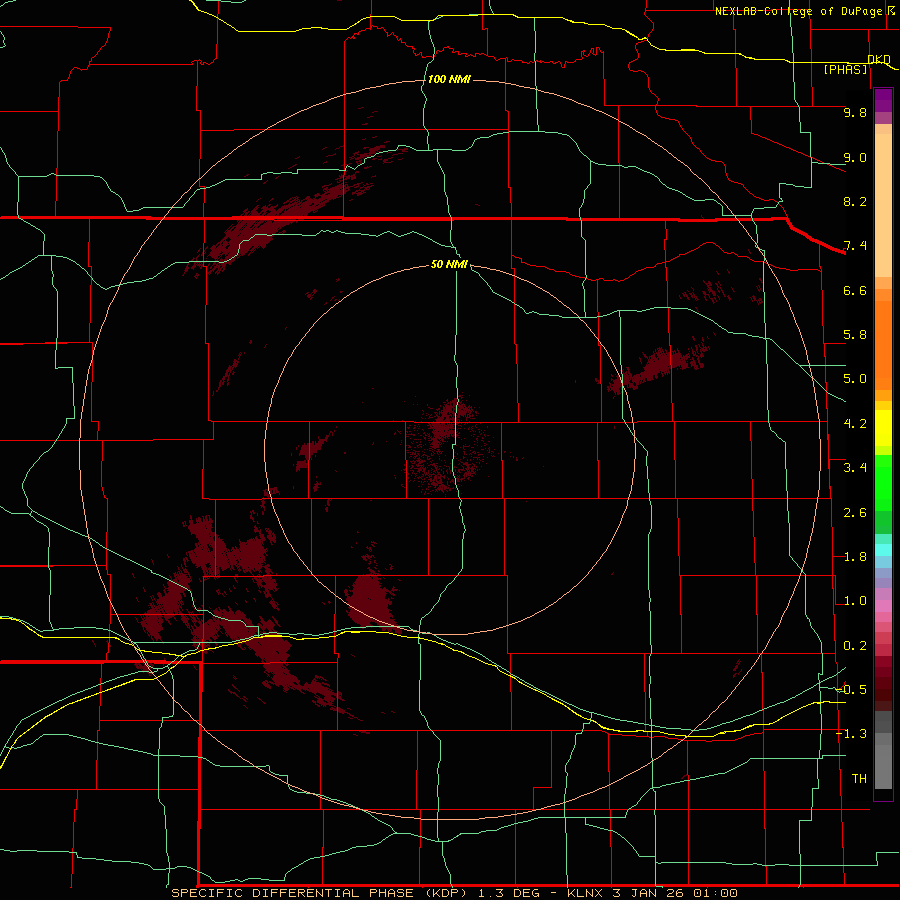Click the 8.2 value on color scale
The image size is (900, 900).
[855, 201]
